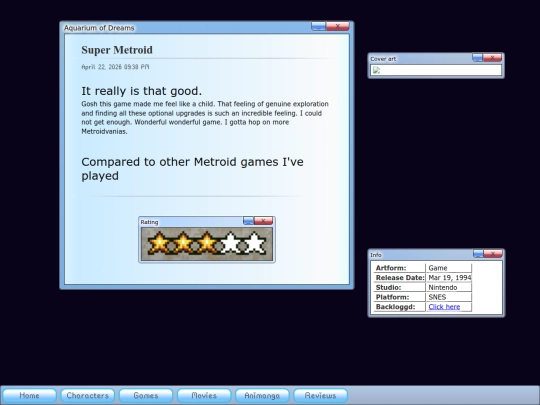The height and width of the screenshot is (405, 540).
Task: Click the 'Nintendo' studio cell
Action: tap(449, 287)
